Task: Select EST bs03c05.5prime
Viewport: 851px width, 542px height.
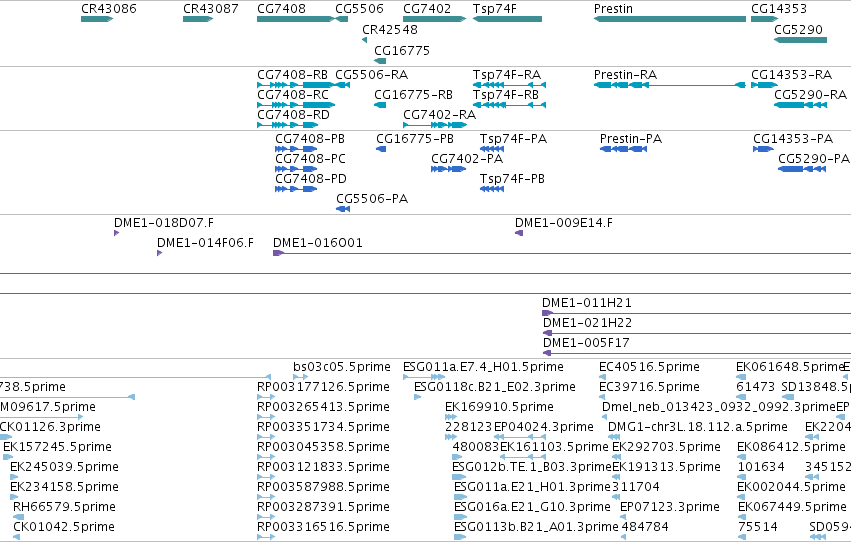Action: pyautogui.click(x=301, y=377)
